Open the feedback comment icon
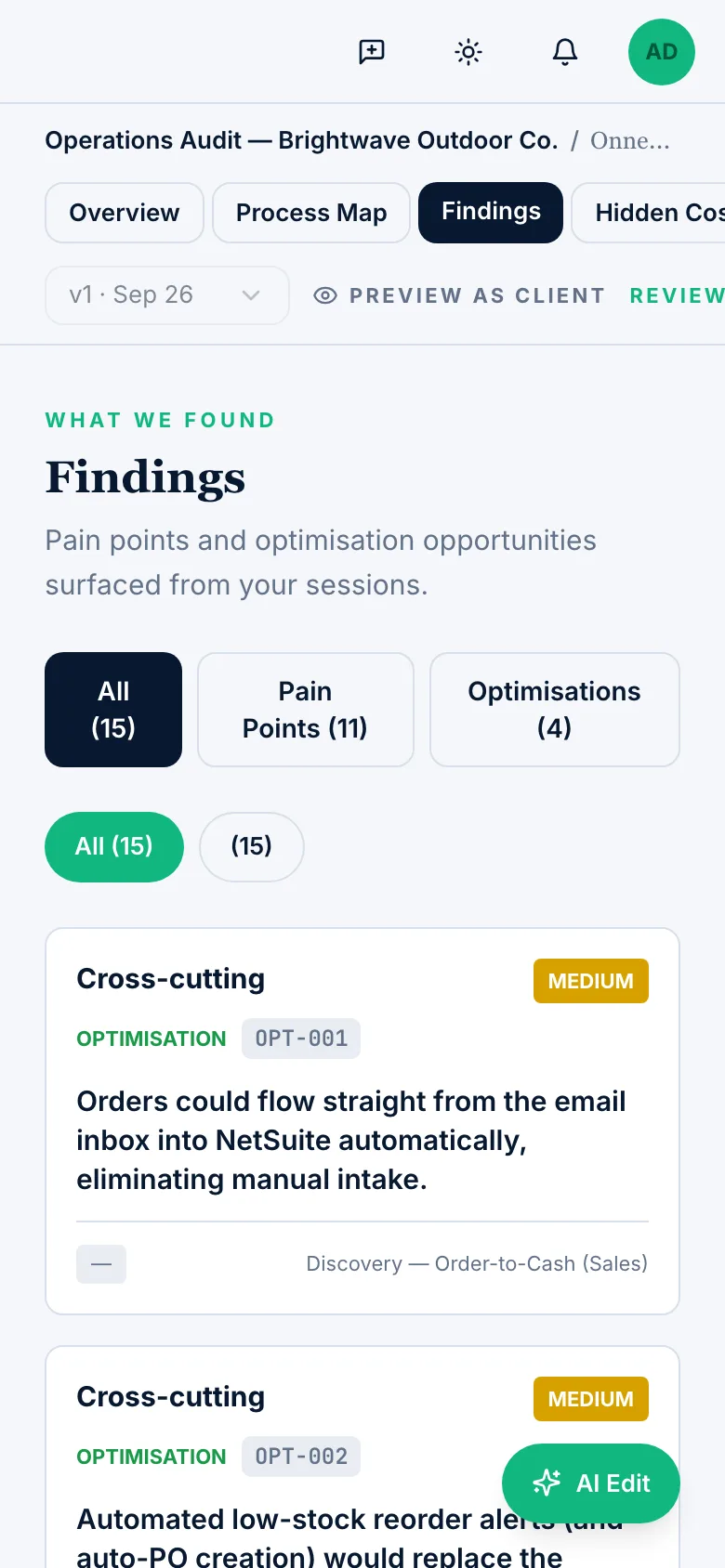Screen dimensions: 725x1568 372,52
